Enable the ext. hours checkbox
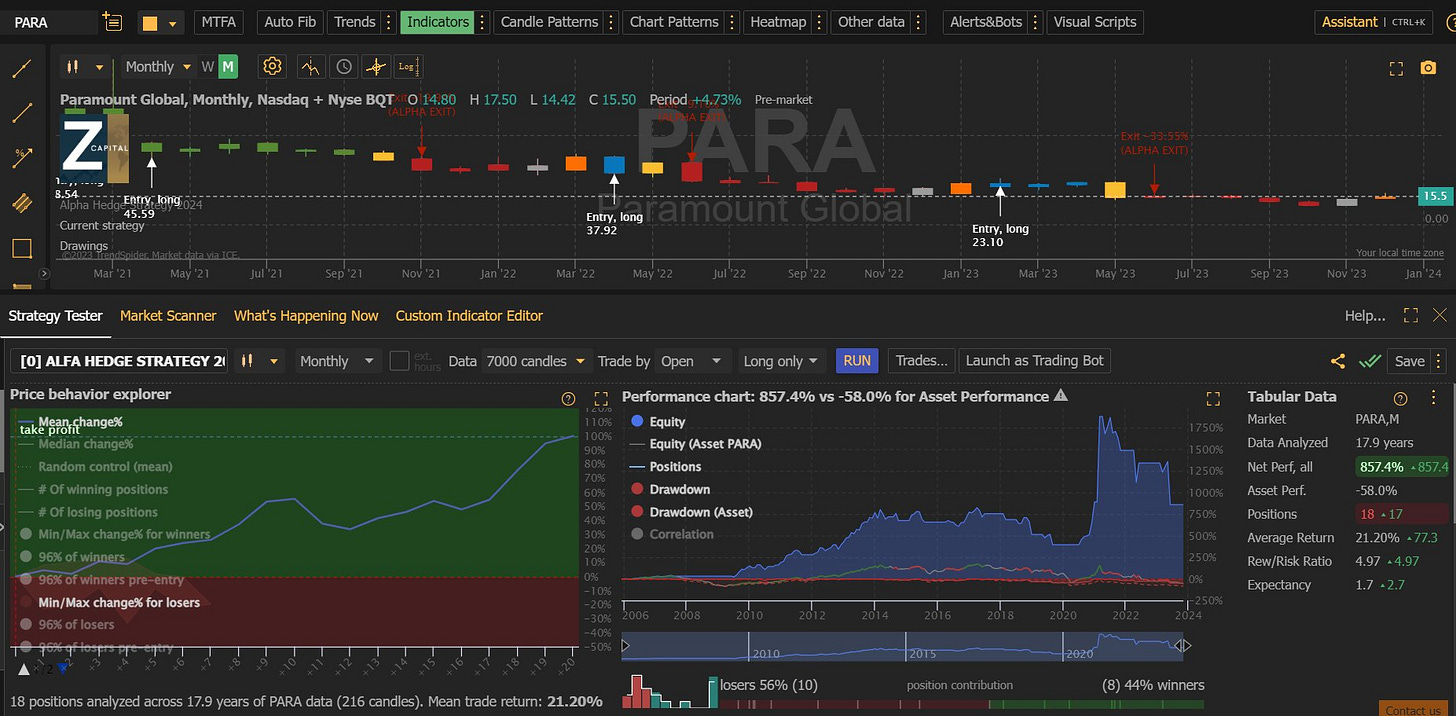This screenshot has height=716, width=1456. 399,361
